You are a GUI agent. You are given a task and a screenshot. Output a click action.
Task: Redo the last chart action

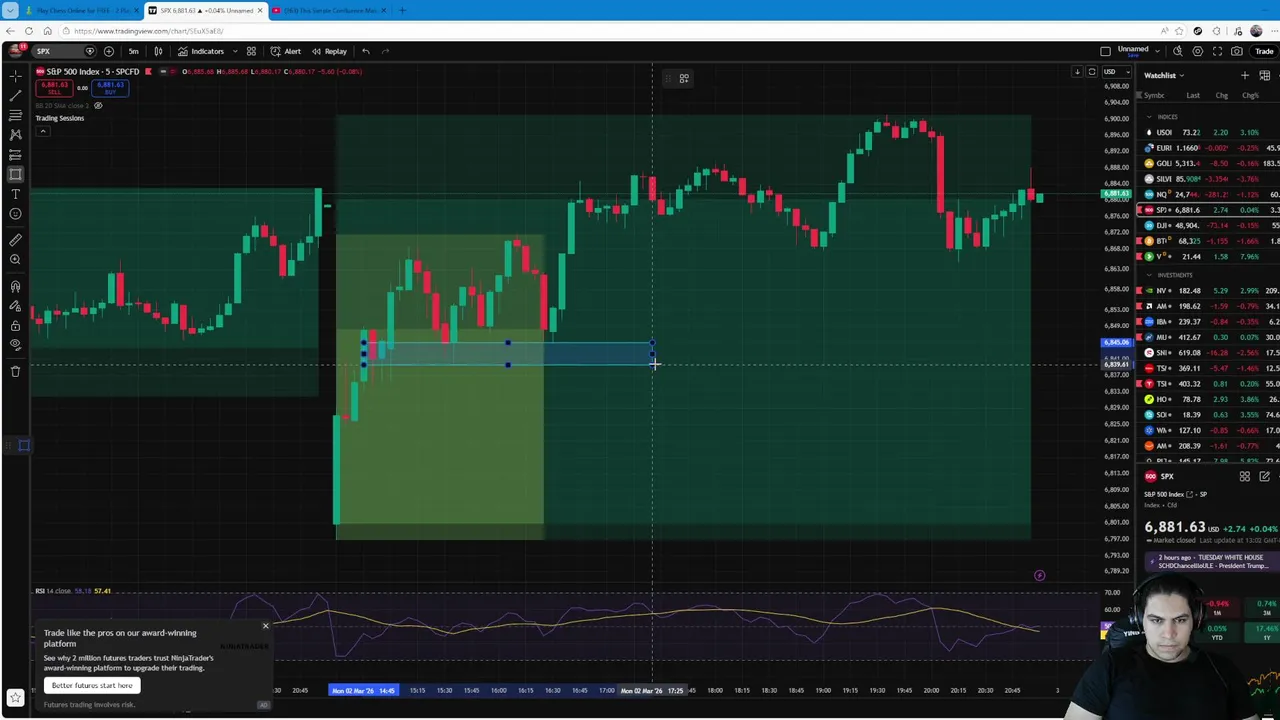coord(385,51)
